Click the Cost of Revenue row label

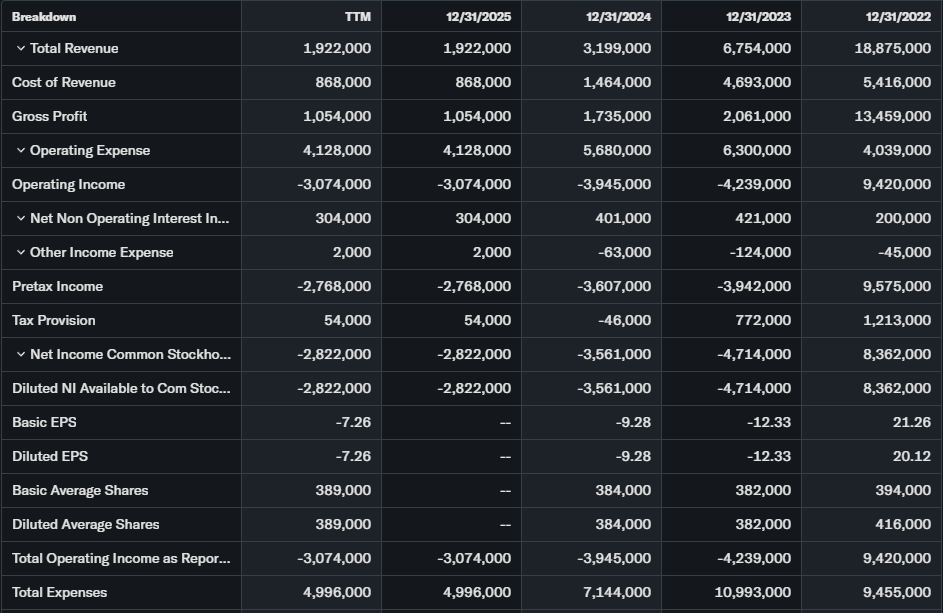[x=63, y=83]
